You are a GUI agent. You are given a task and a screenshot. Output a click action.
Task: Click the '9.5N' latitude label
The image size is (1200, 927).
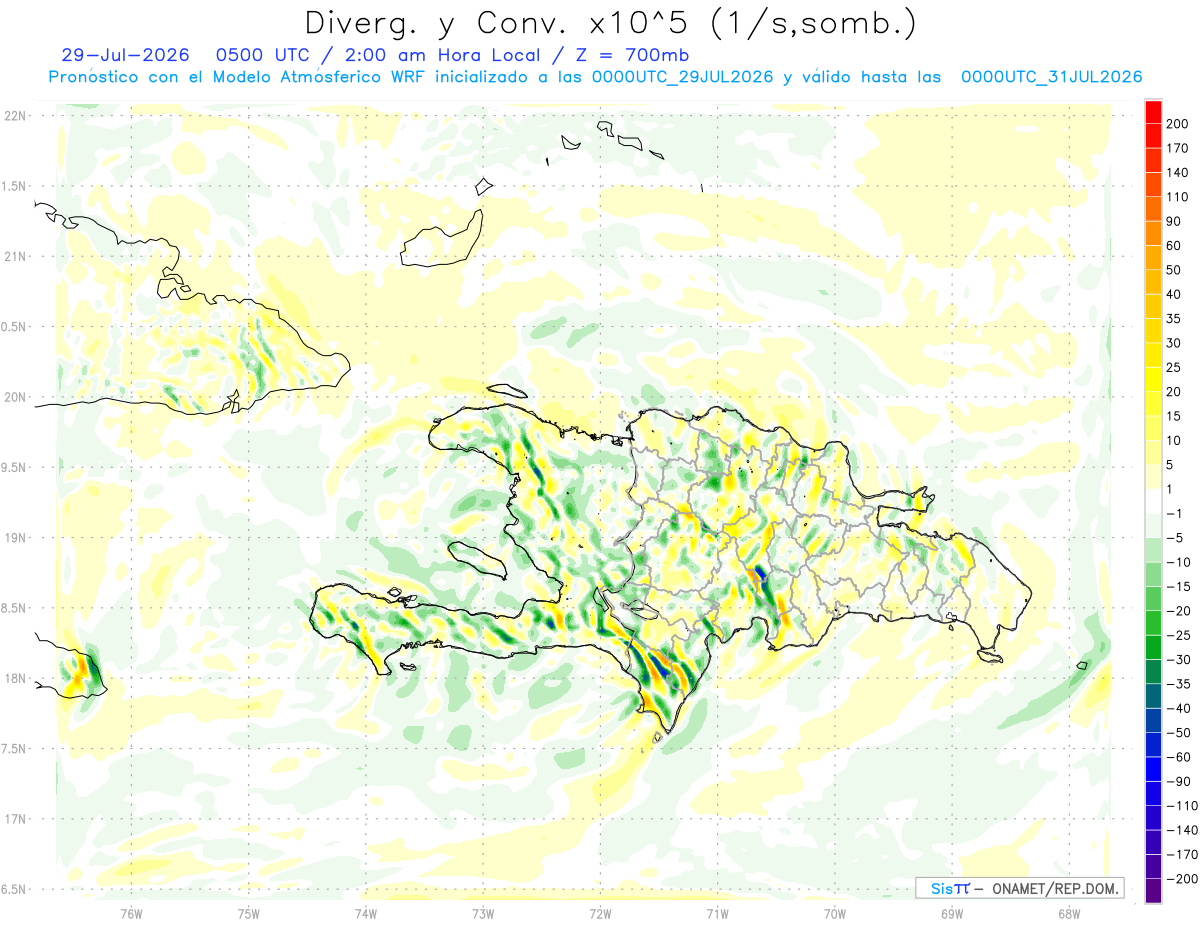click(15, 467)
